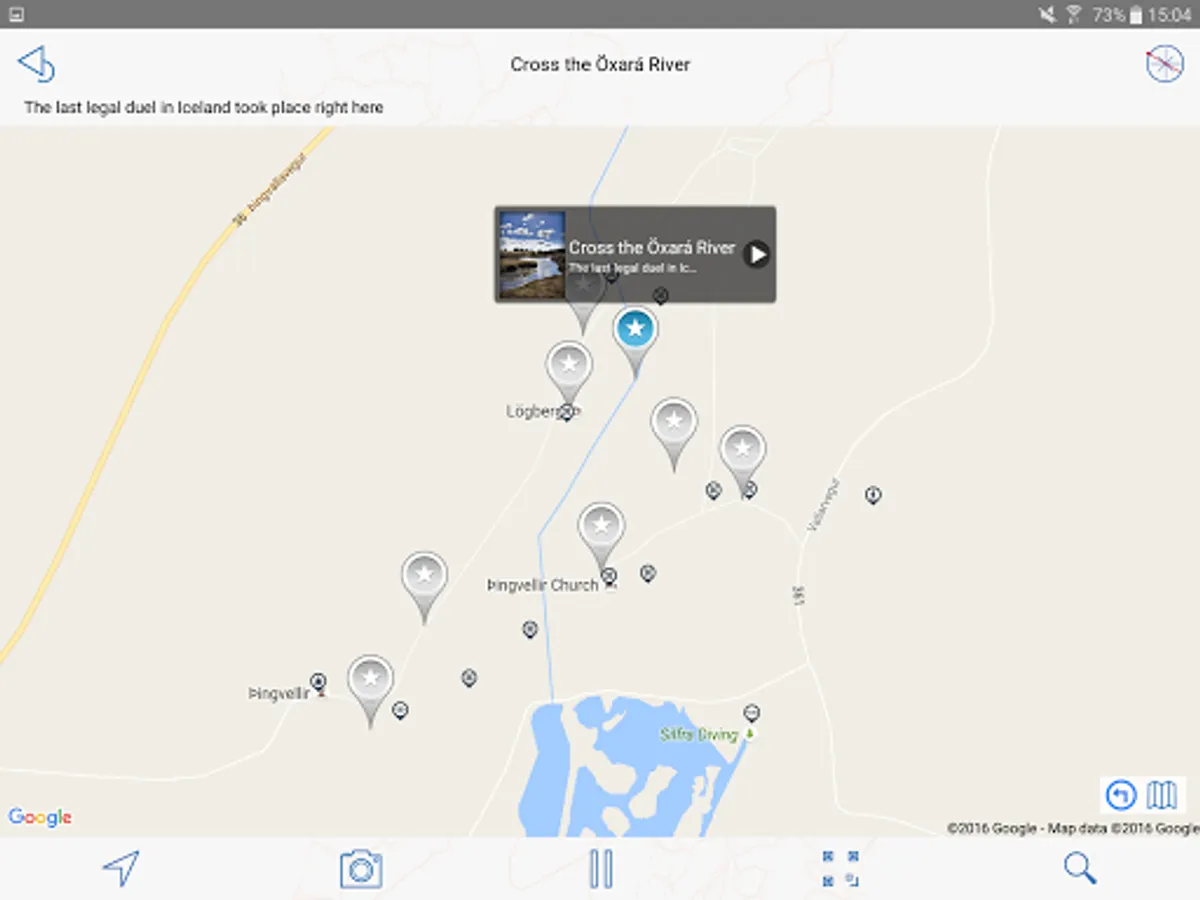
Task: Click the map reset rotation arrow
Action: tap(1121, 796)
